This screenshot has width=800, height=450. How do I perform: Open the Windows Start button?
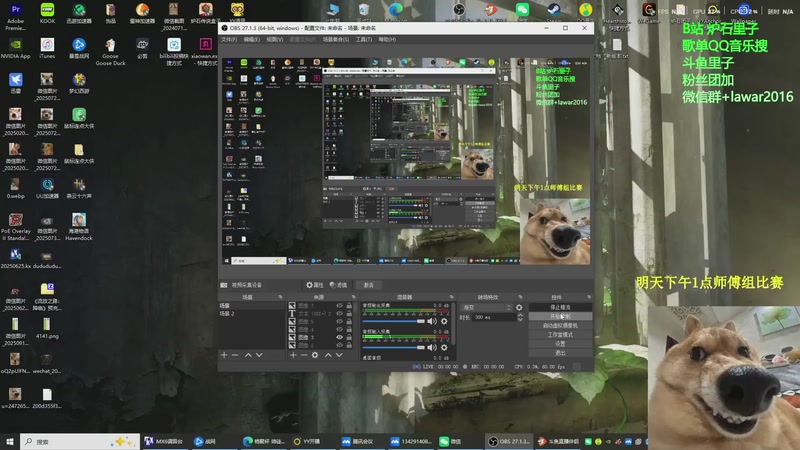point(10,441)
